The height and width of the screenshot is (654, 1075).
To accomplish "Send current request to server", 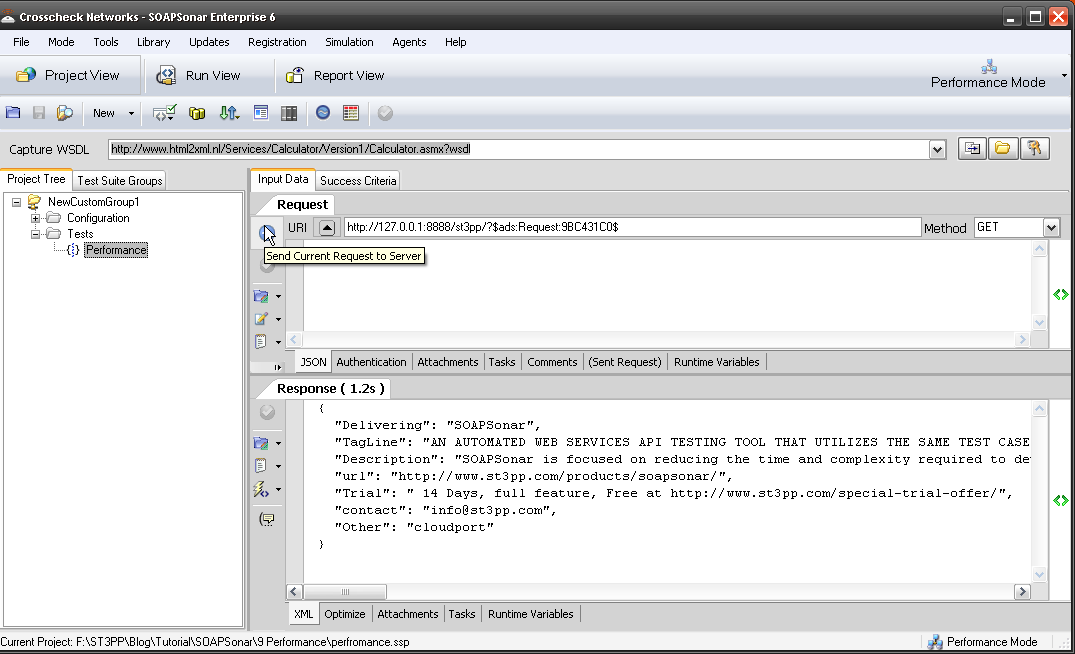I will coord(267,232).
